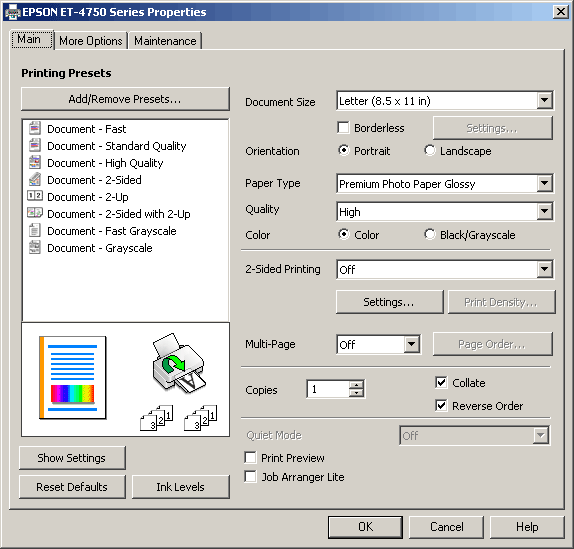Select Document - Fast Grayscale preset
This screenshot has height=549, width=574.
pos(112,231)
